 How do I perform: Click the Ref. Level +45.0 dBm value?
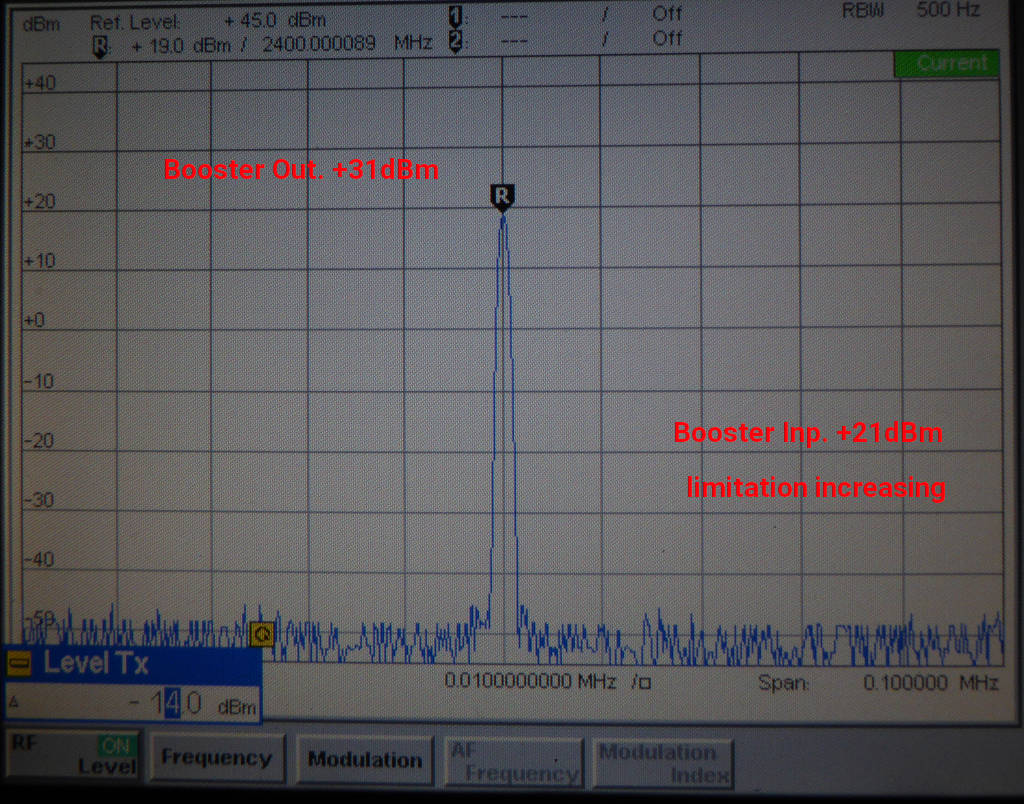275,21
